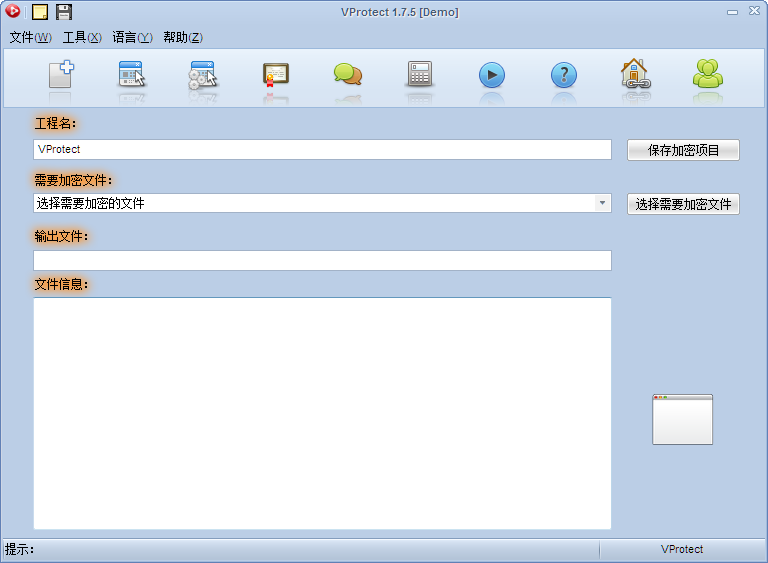This screenshot has width=768, height=563.
Task: Click the yellow note icon in title bar
Action: (40, 12)
